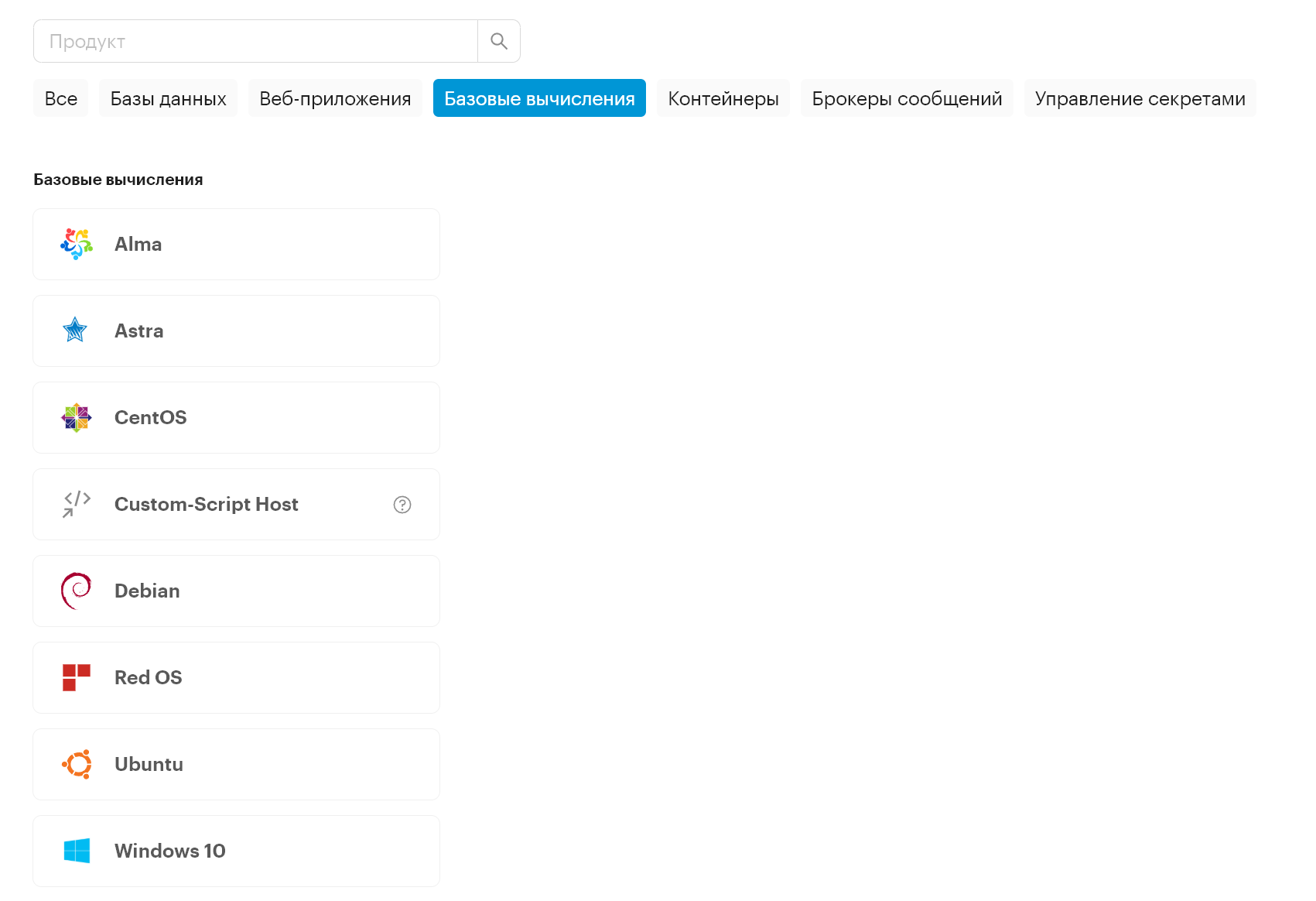Choose the Windows 10 product name

click(x=170, y=851)
